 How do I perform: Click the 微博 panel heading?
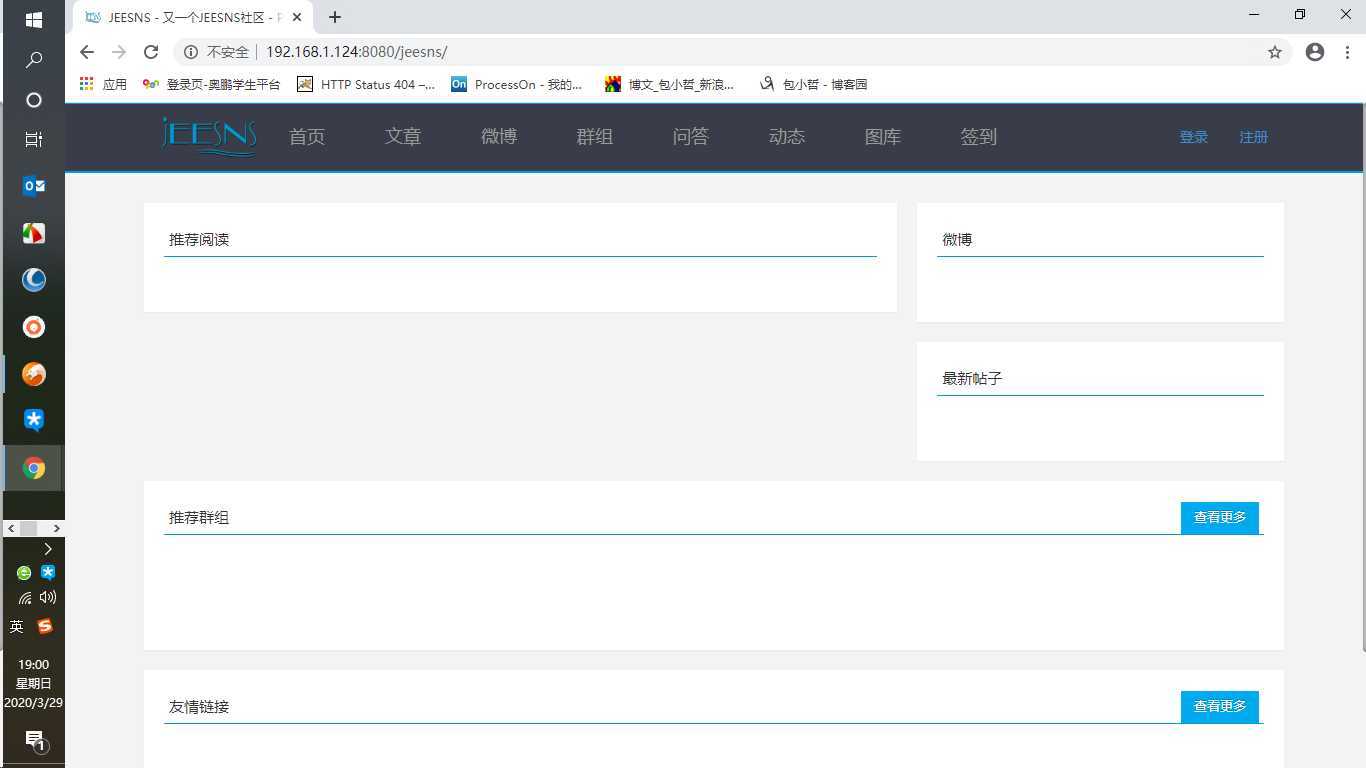[x=957, y=240]
